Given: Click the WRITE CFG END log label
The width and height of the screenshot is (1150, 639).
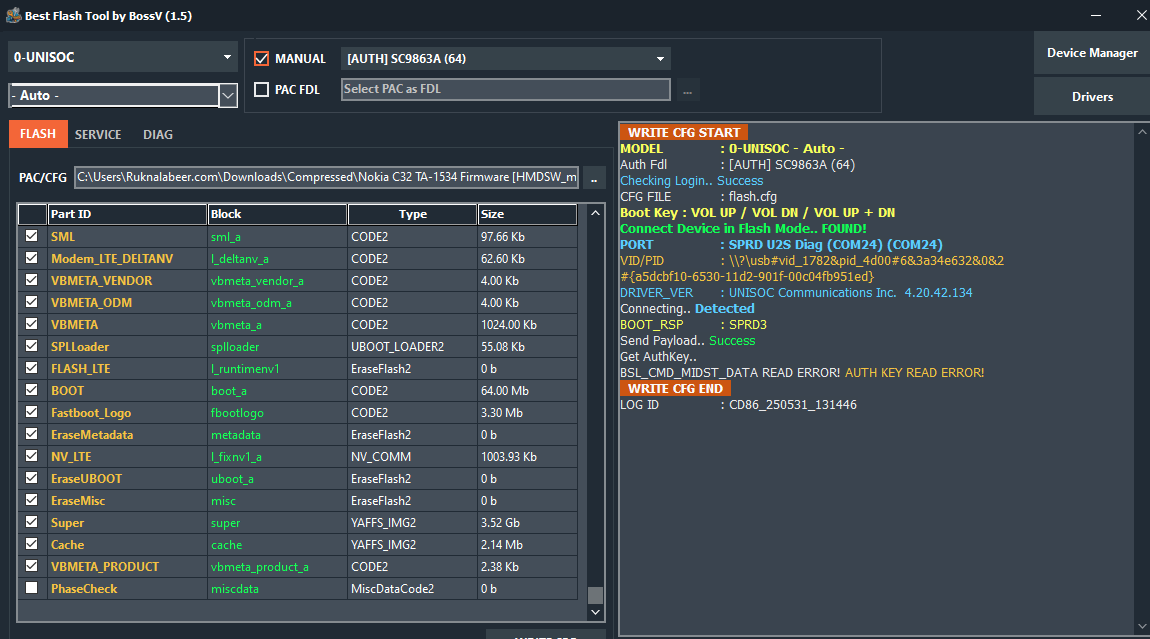Looking at the screenshot, I should point(675,389).
